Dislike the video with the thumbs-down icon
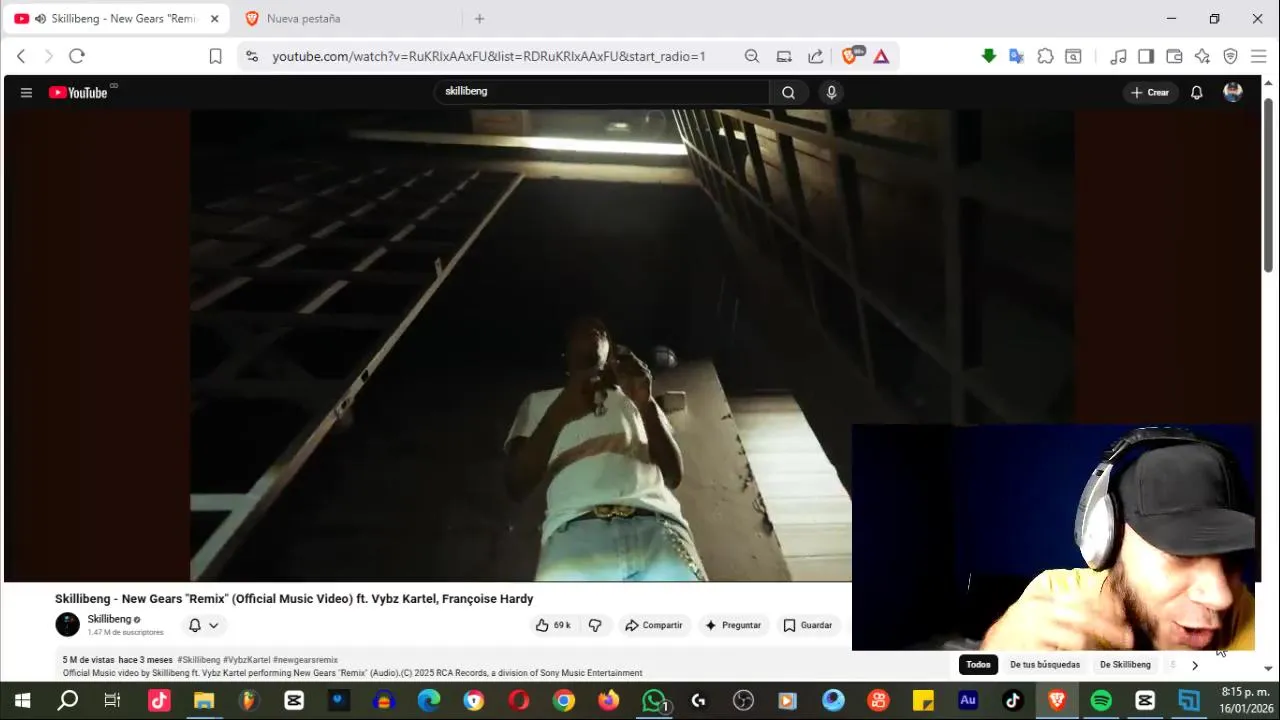 595,625
